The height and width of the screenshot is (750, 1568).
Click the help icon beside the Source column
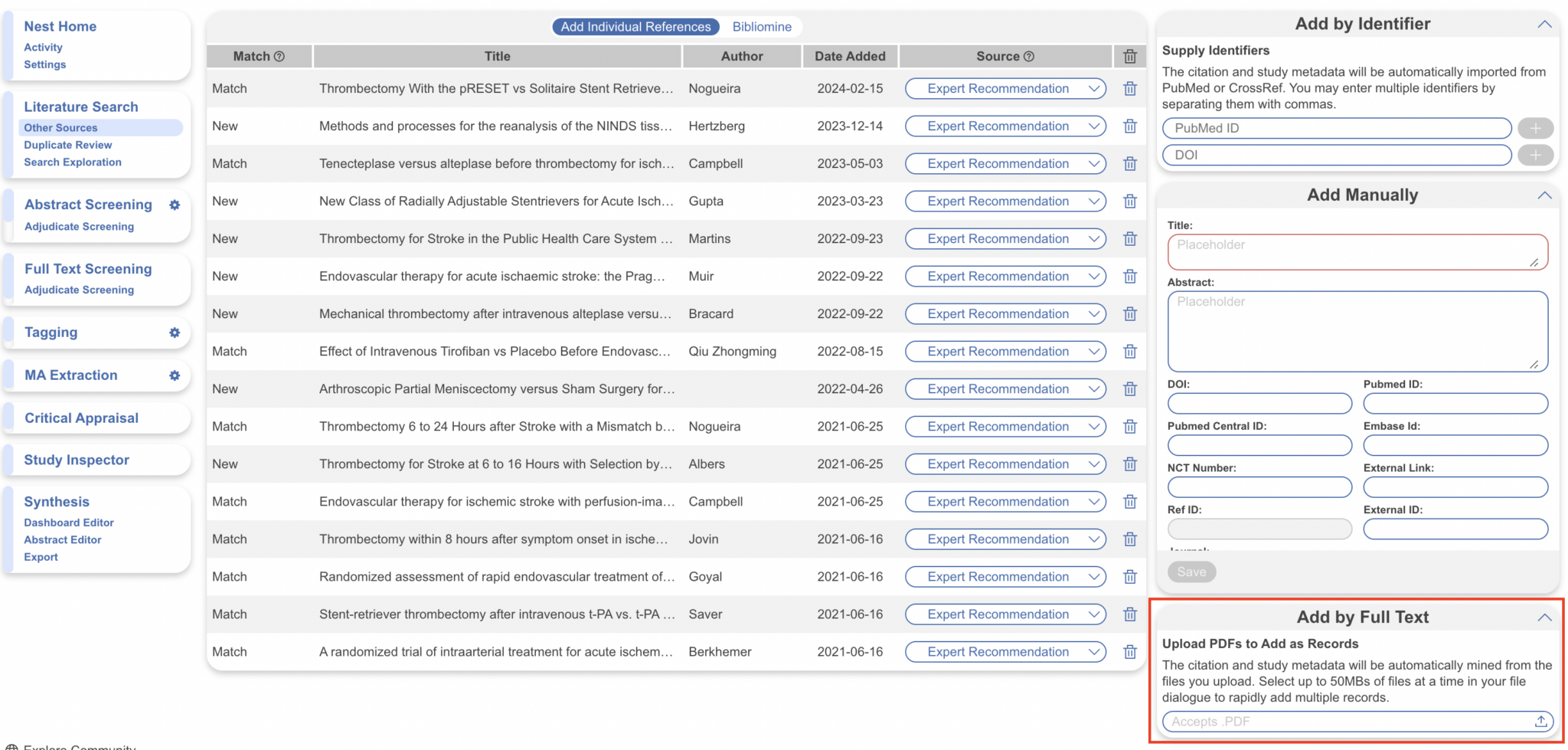tap(1029, 56)
